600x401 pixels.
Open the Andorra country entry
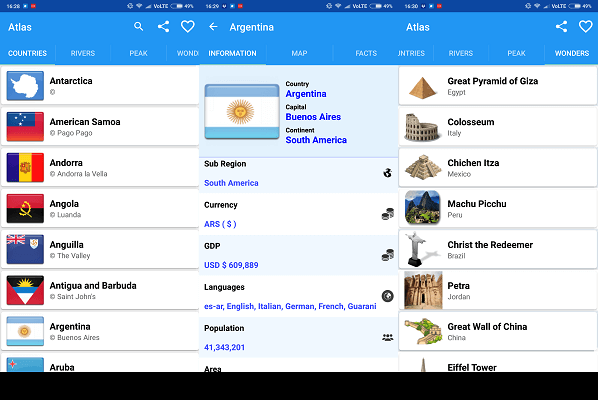click(x=100, y=168)
